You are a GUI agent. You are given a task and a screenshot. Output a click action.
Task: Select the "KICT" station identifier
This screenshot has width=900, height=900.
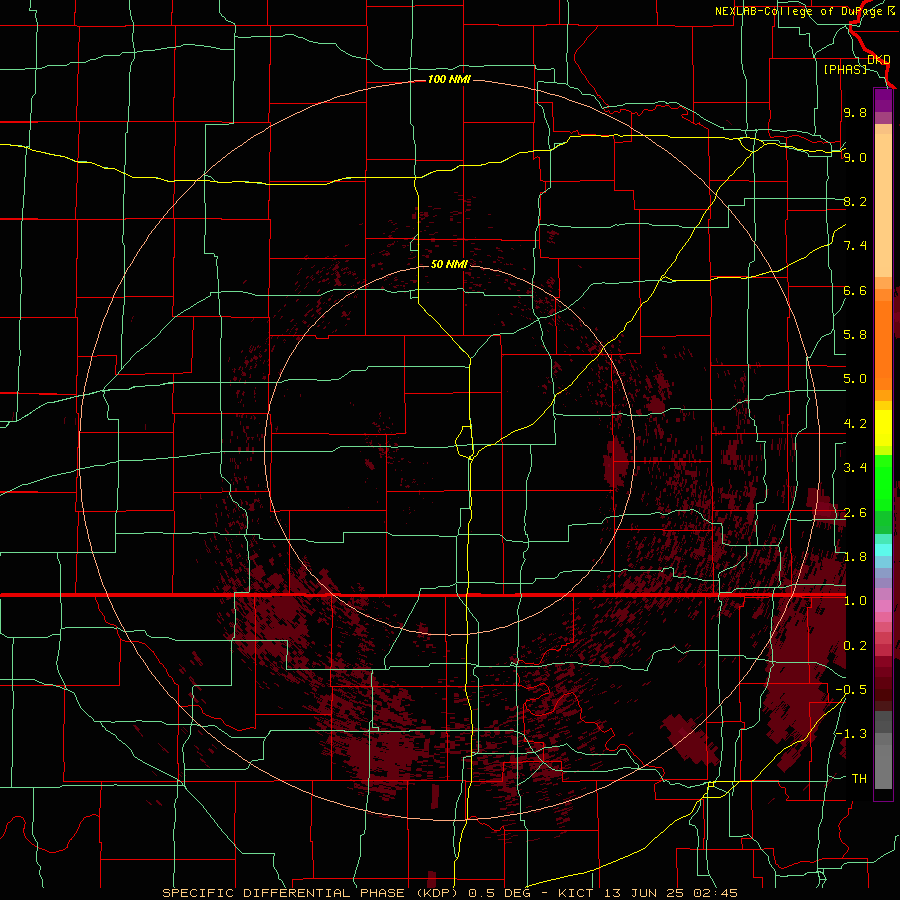pos(576,893)
